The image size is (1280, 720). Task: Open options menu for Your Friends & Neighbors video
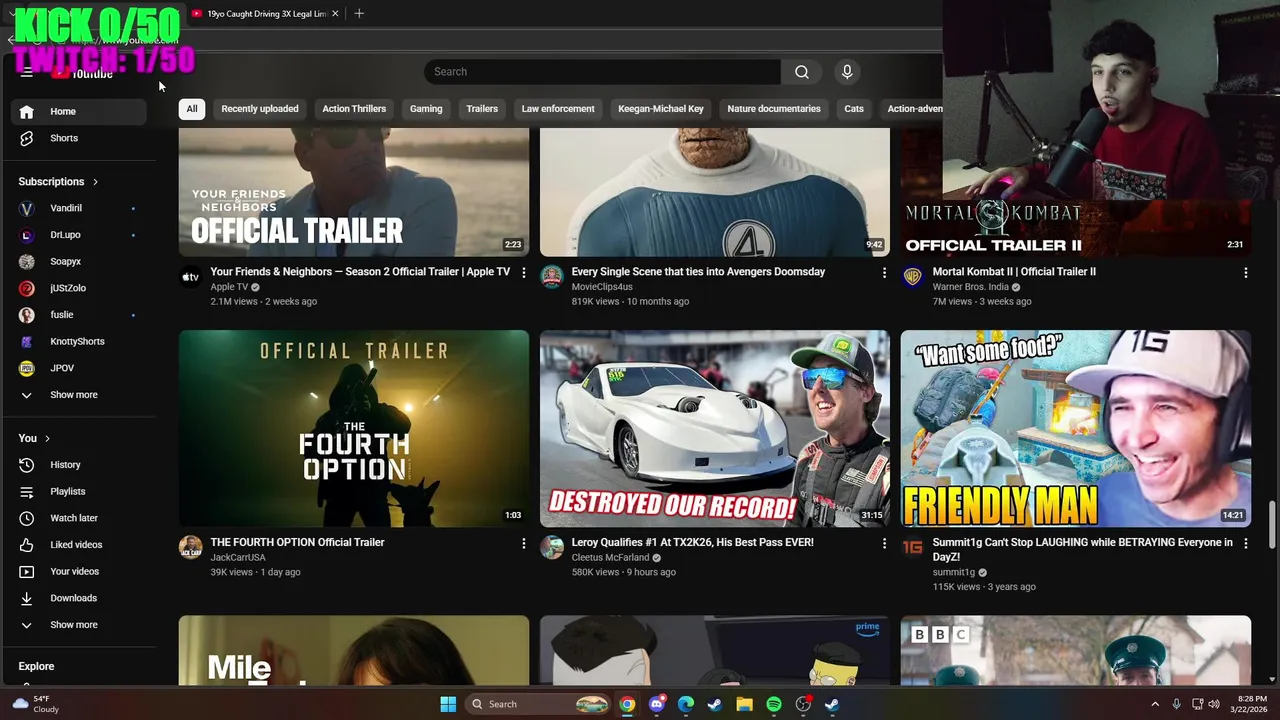tap(523, 272)
